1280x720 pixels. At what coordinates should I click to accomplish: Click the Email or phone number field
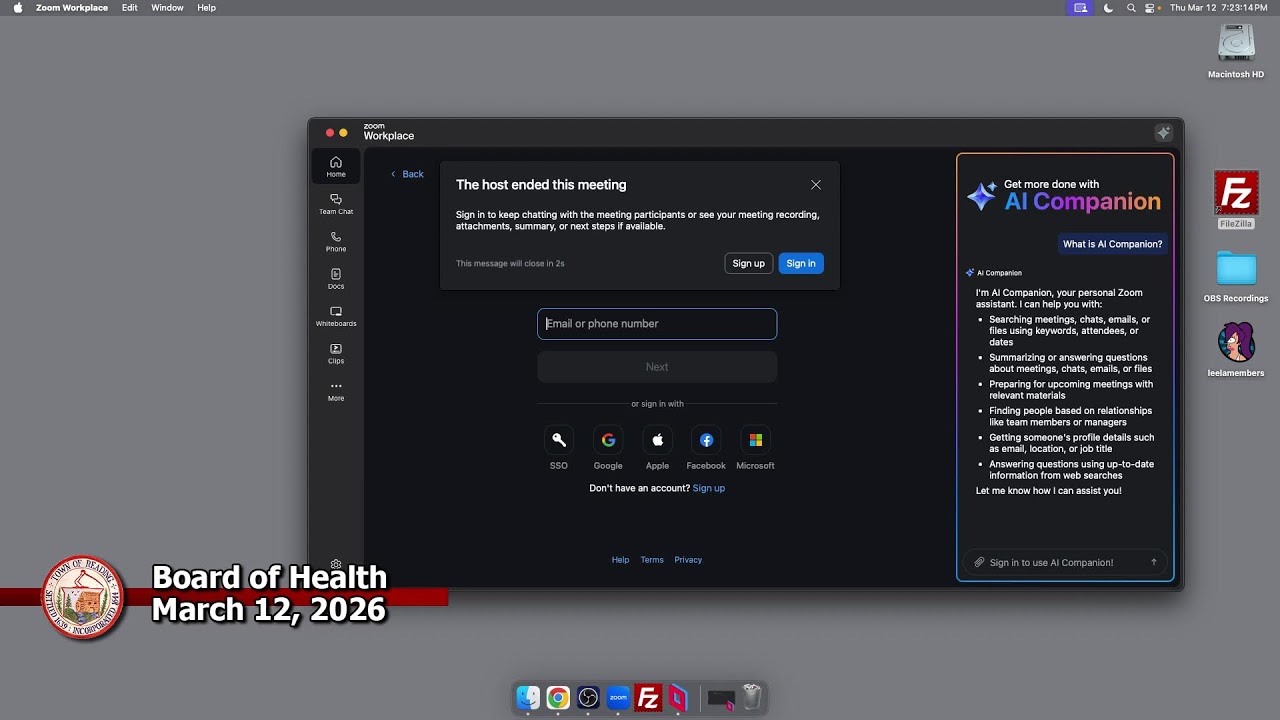click(x=657, y=324)
